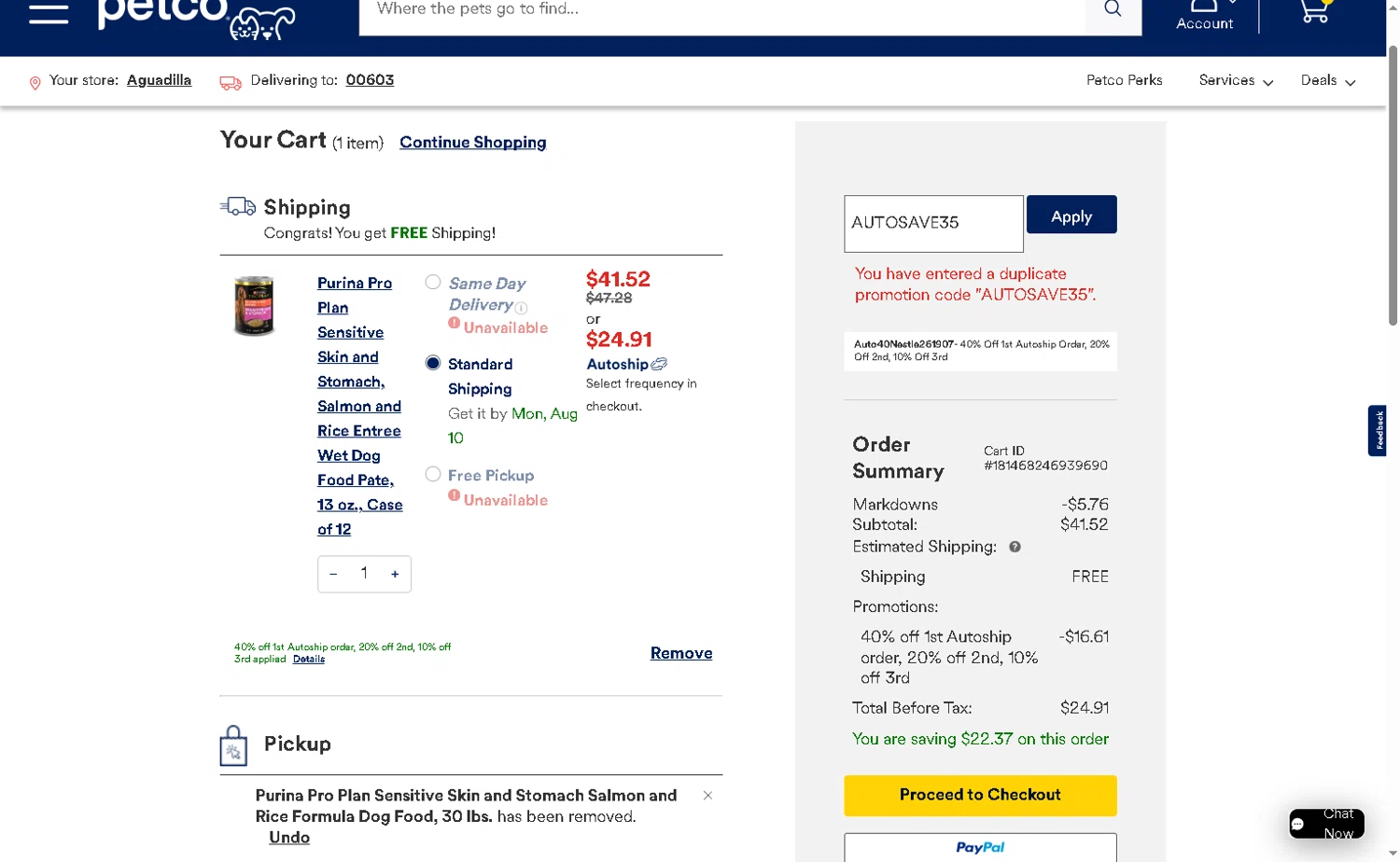Click the search magnifier icon
This screenshot has height=862, width=1400.
[1113, 9]
